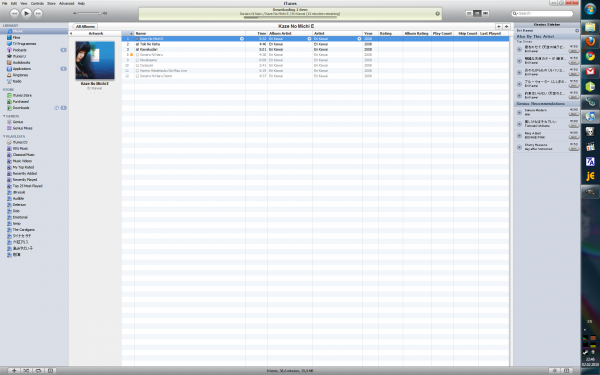Open the Controls menu
The height and width of the screenshot is (375, 600).
point(37,3)
